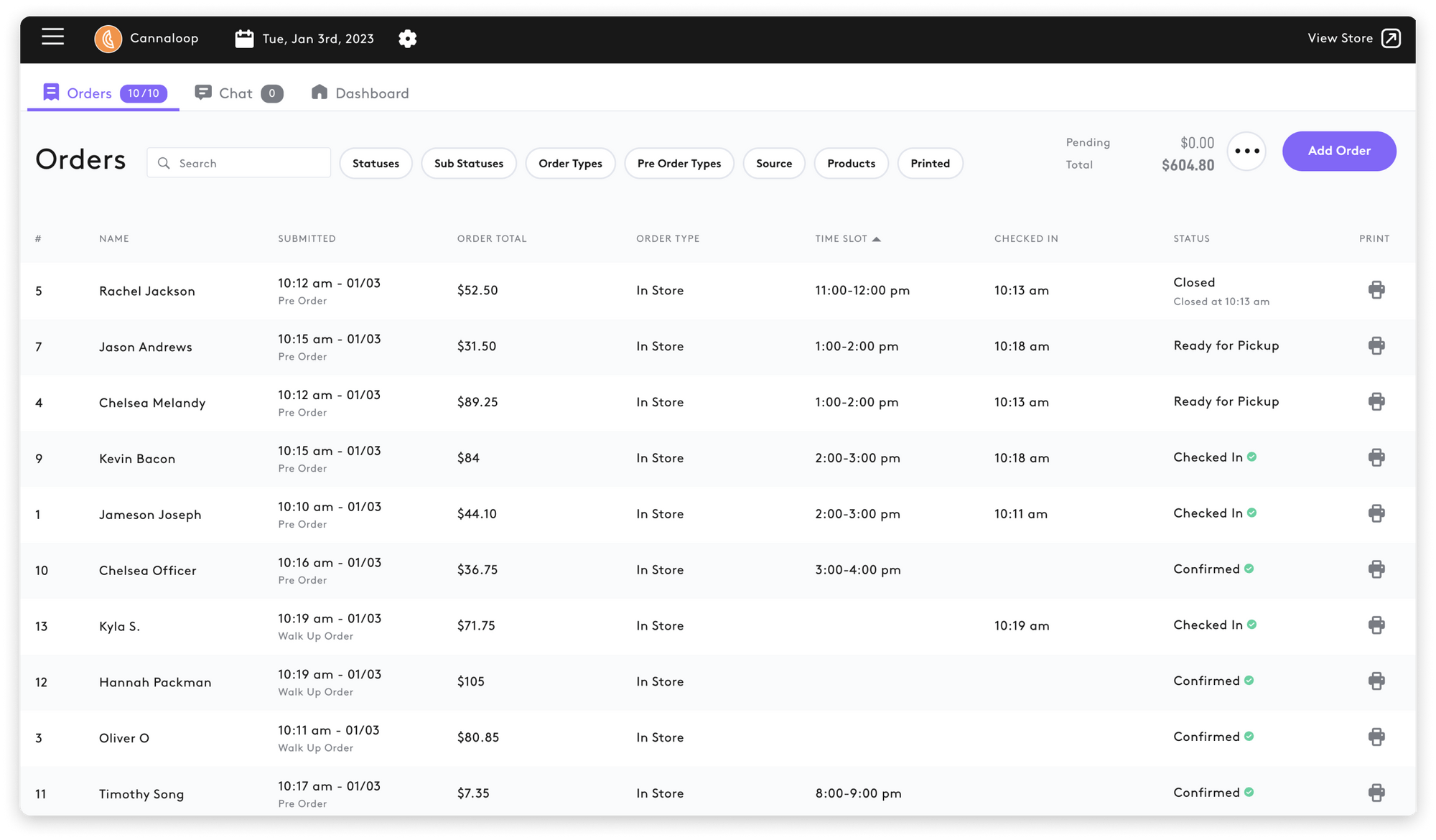Open the calendar date picker
Image resolution: width=1436 pixels, height=840 pixels.
[x=244, y=37]
